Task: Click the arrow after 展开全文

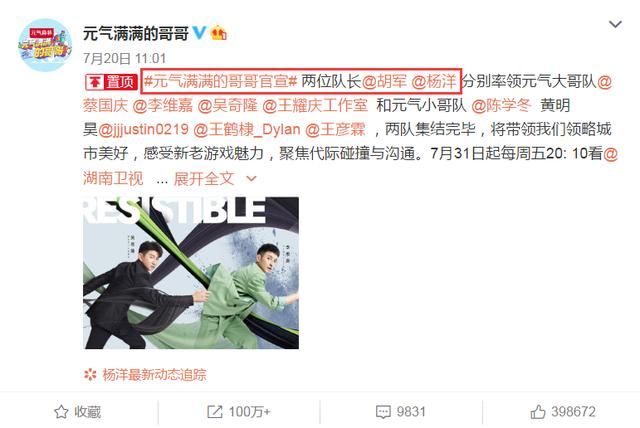Action: tap(252, 178)
